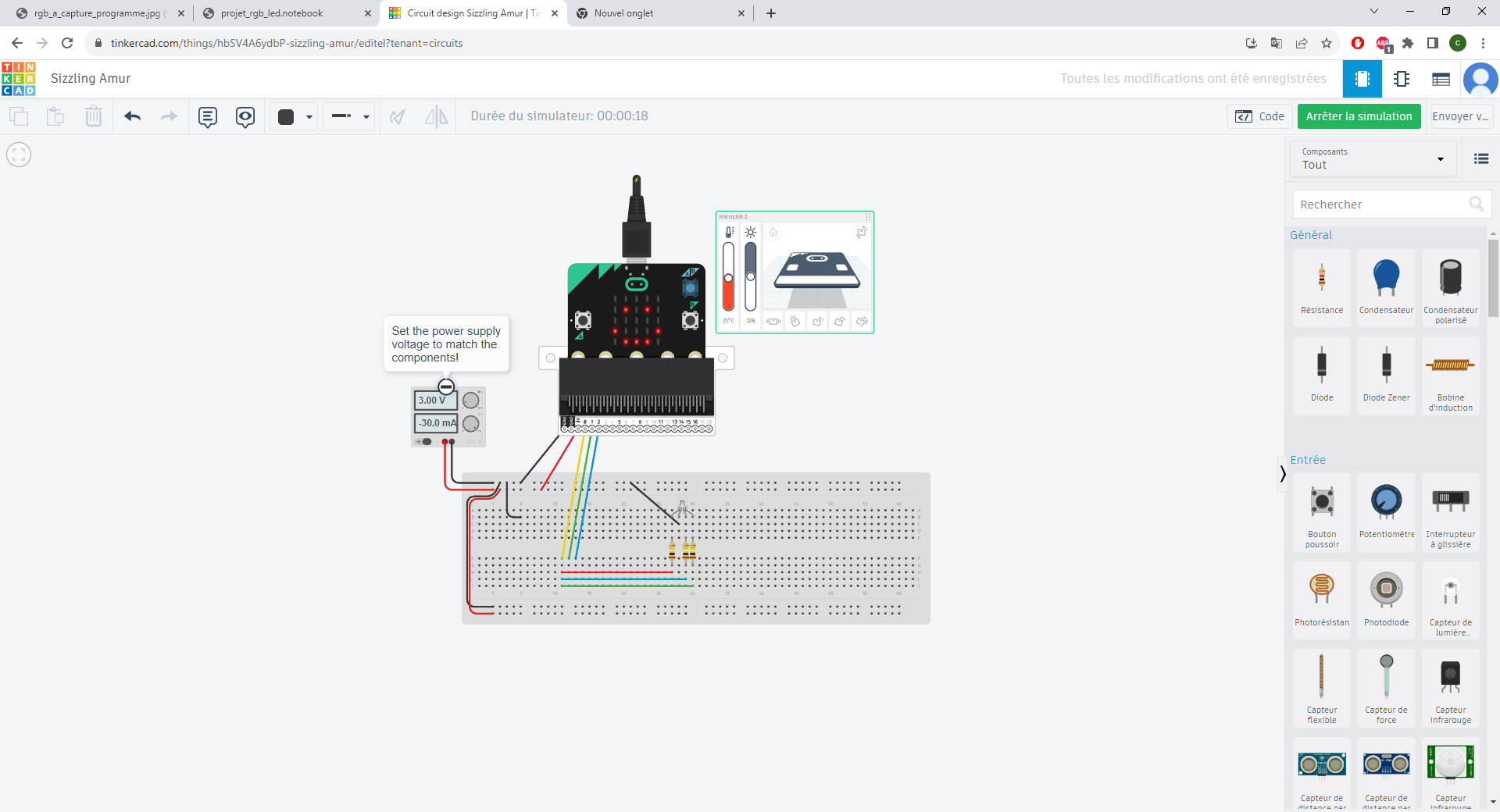Open the user profile avatar
This screenshot has height=812, width=1500.
pos(1480,79)
